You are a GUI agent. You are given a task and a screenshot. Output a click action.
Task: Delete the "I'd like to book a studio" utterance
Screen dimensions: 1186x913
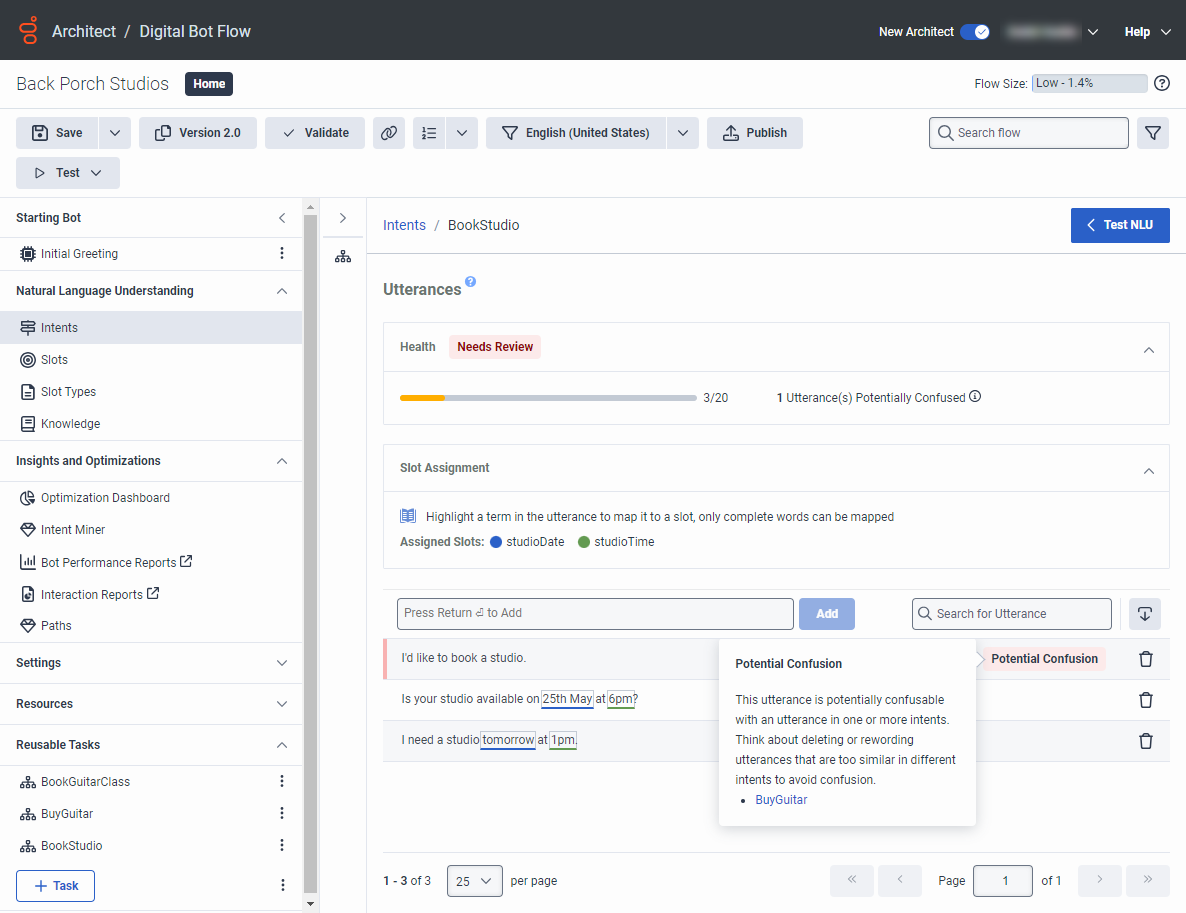click(x=1146, y=659)
